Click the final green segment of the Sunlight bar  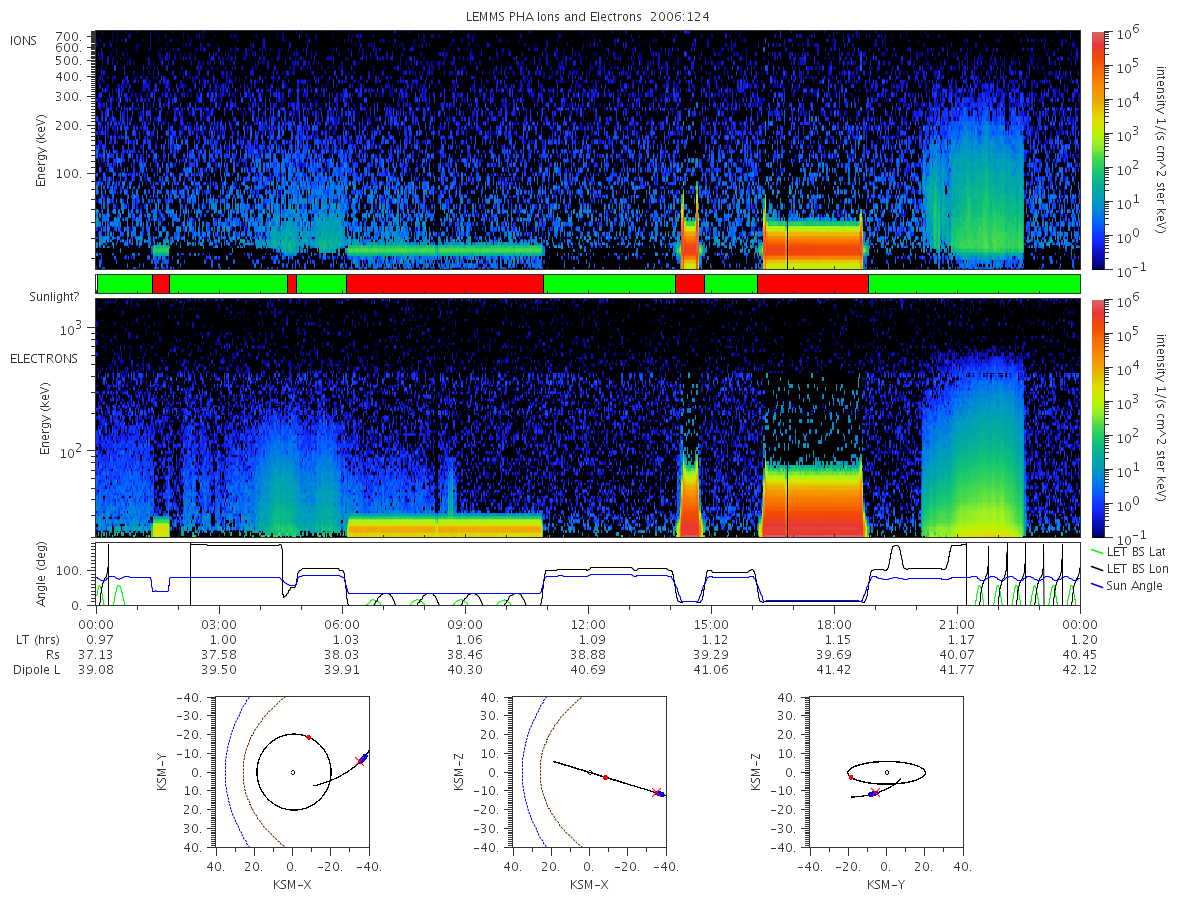(974, 284)
